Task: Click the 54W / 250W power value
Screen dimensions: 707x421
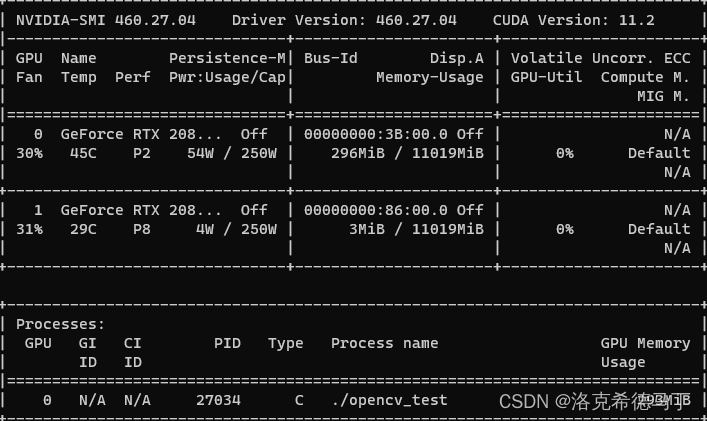Action: (x=232, y=153)
